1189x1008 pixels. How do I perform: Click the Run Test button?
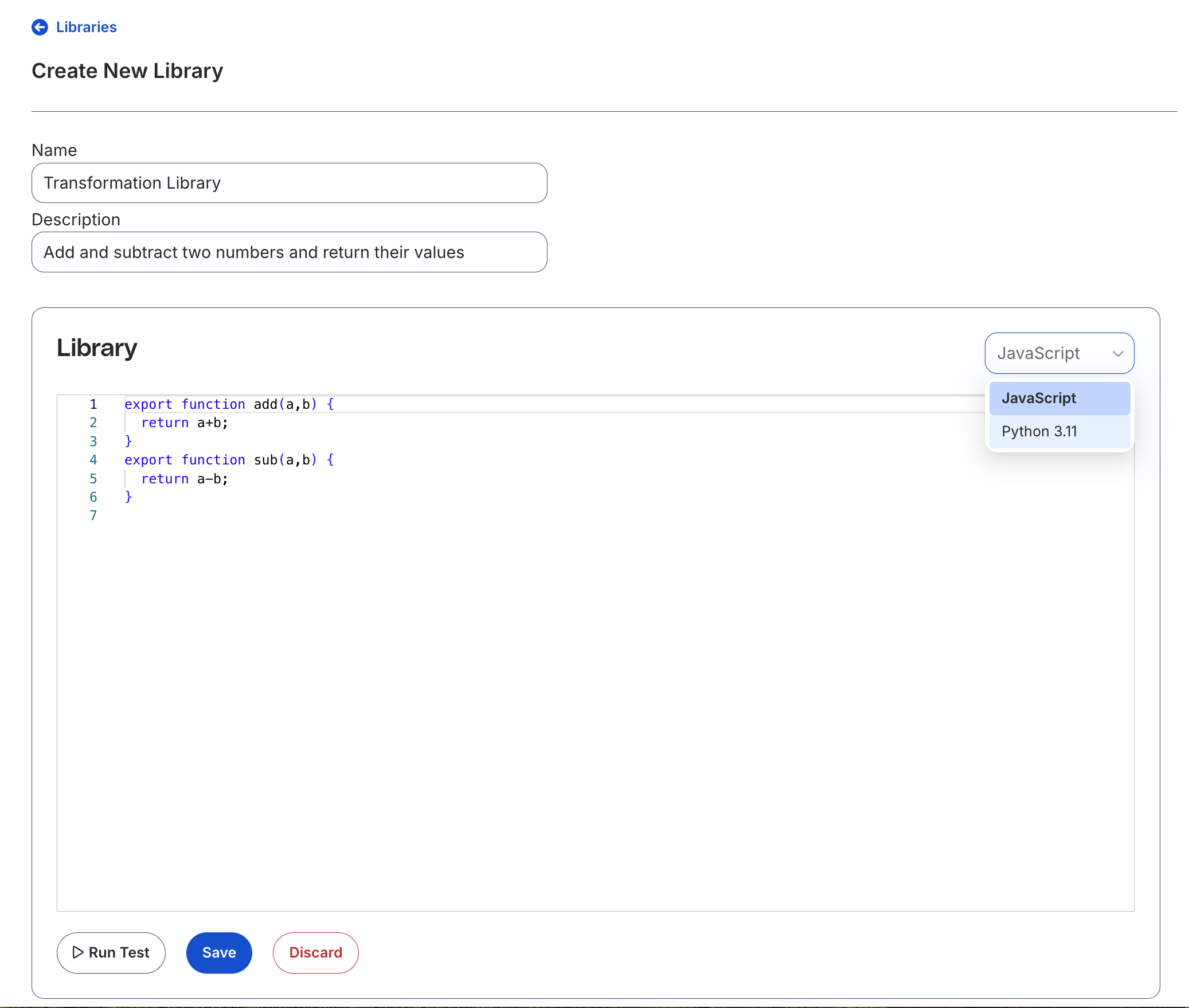pyautogui.click(x=111, y=952)
